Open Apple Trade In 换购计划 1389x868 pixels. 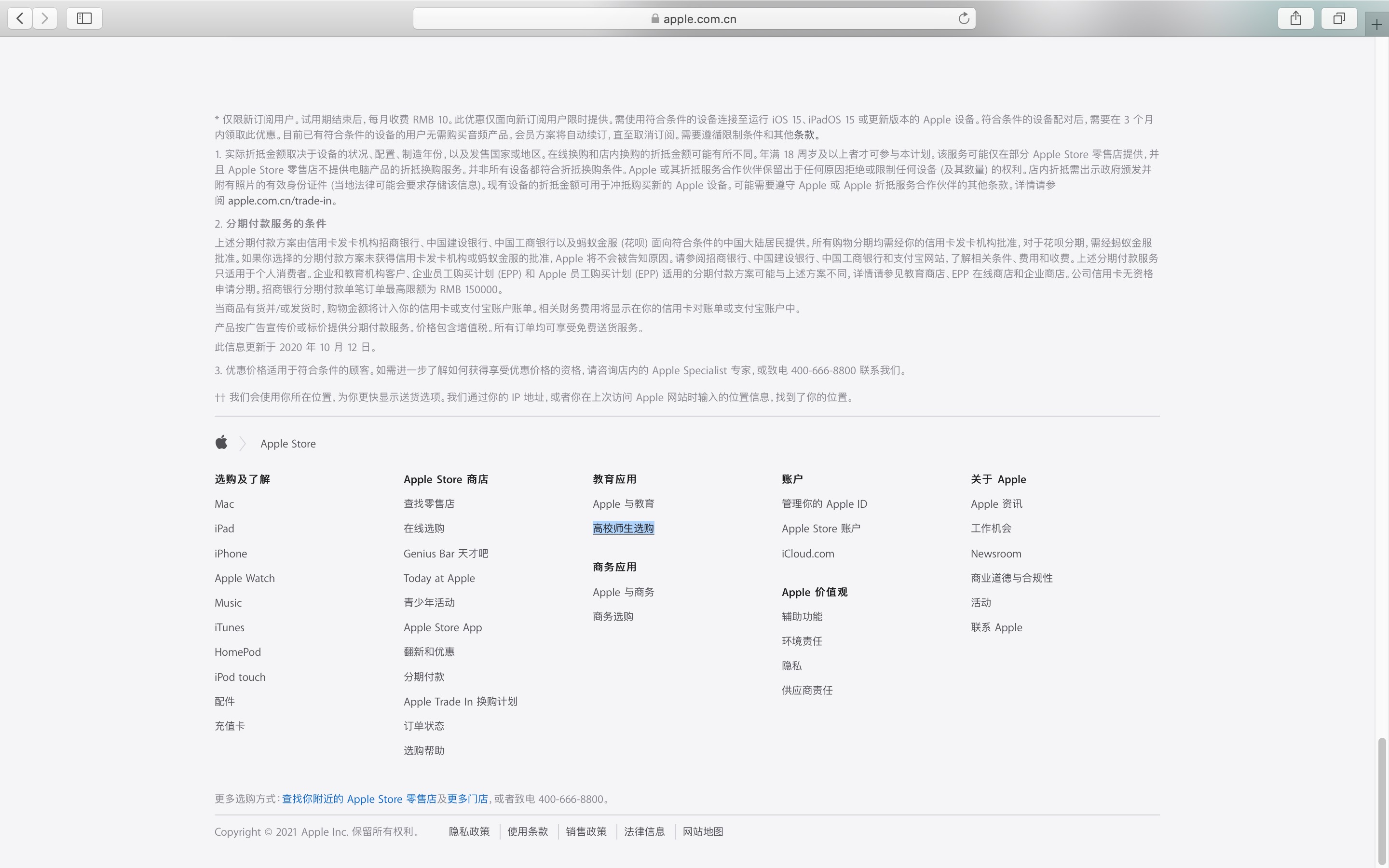pos(459,701)
